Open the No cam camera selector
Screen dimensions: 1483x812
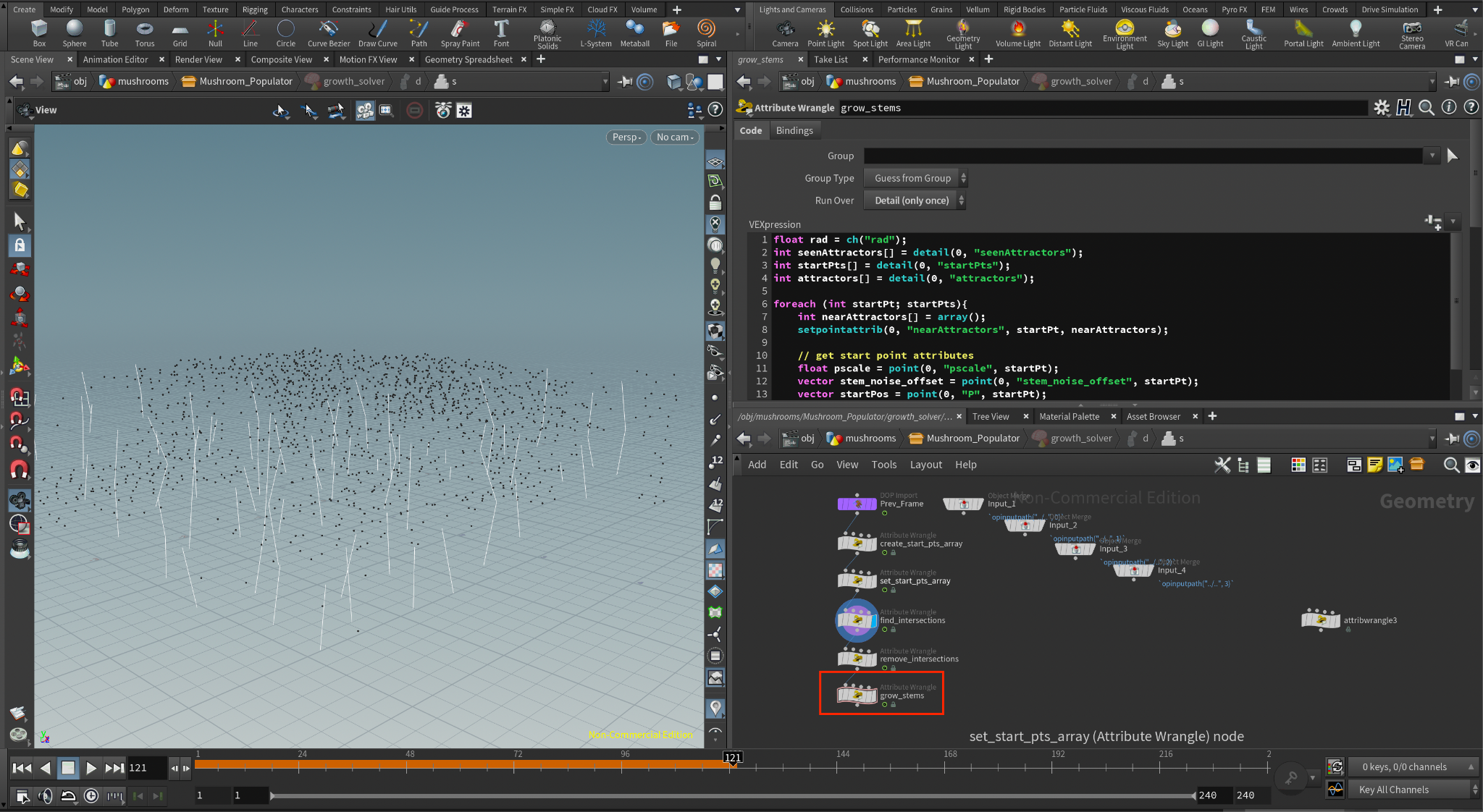[674, 137]
